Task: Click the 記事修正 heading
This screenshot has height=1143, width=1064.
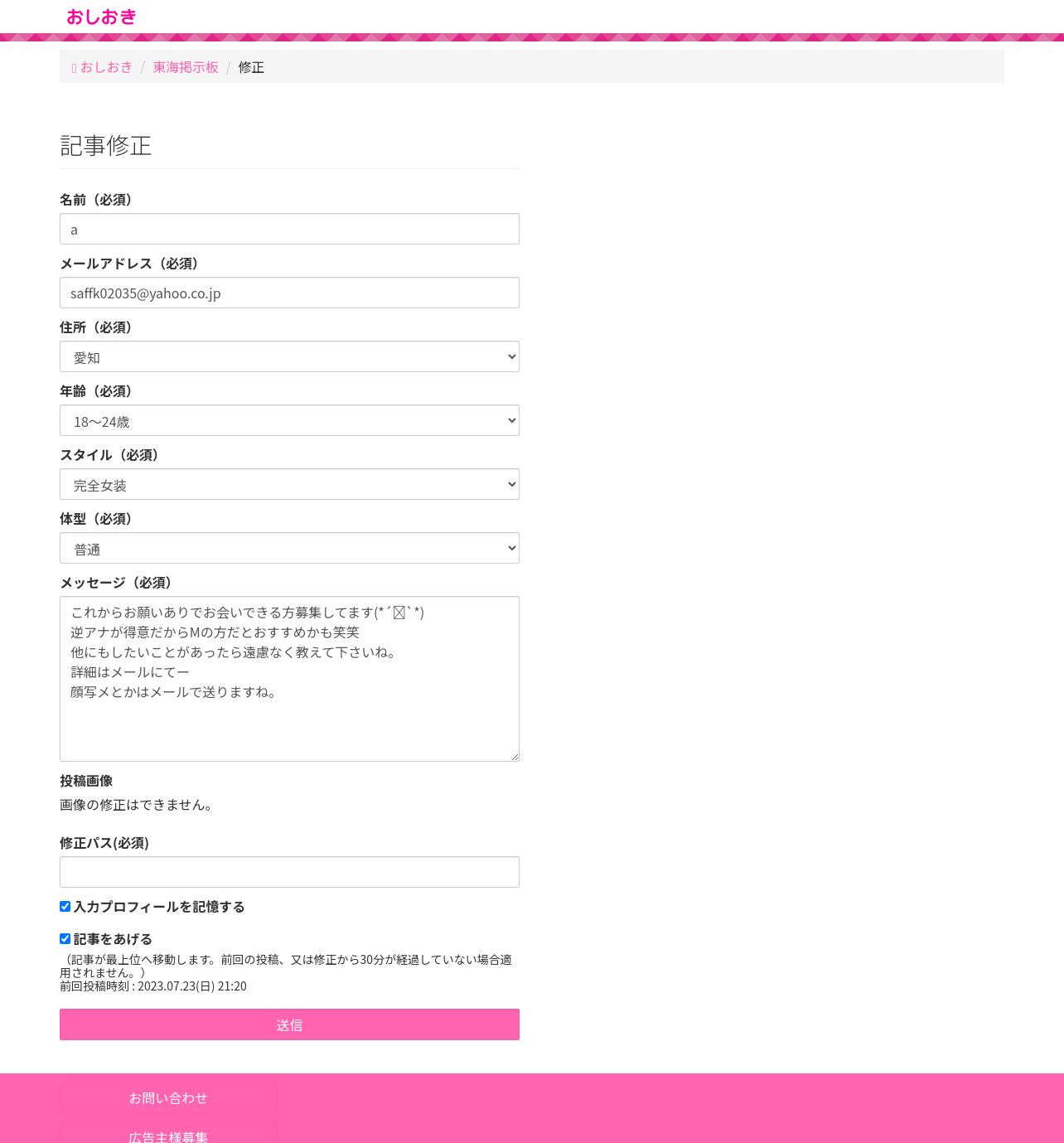Action: [106, 145]
